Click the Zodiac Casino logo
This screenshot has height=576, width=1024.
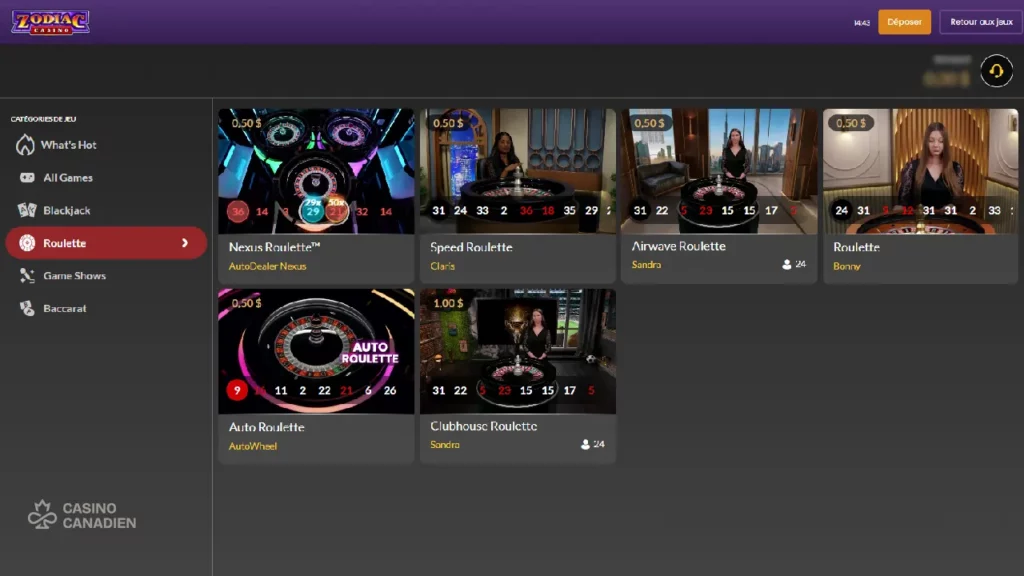(x=50, y=22)
